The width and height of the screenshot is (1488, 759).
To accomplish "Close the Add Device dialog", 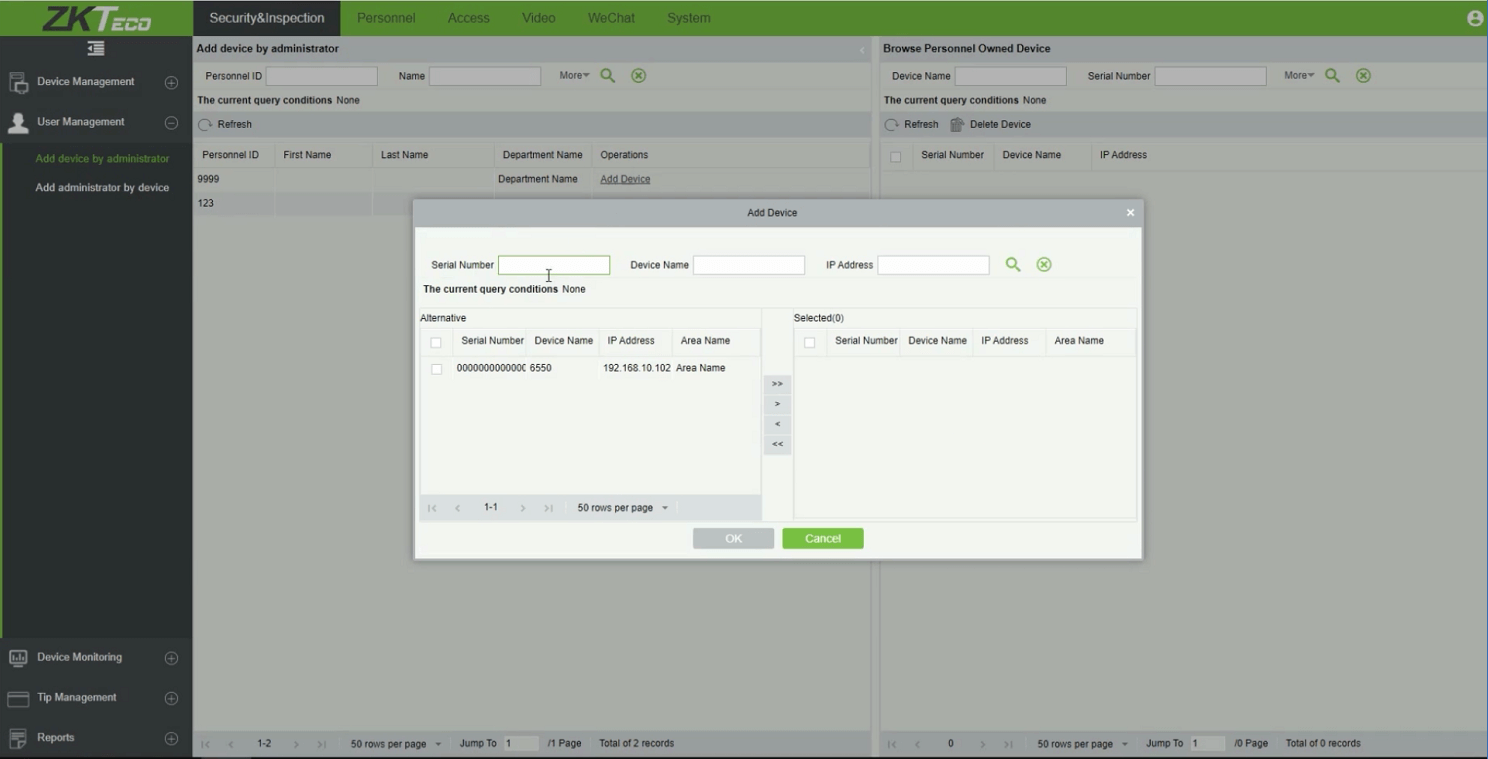I will (1130, 213).
